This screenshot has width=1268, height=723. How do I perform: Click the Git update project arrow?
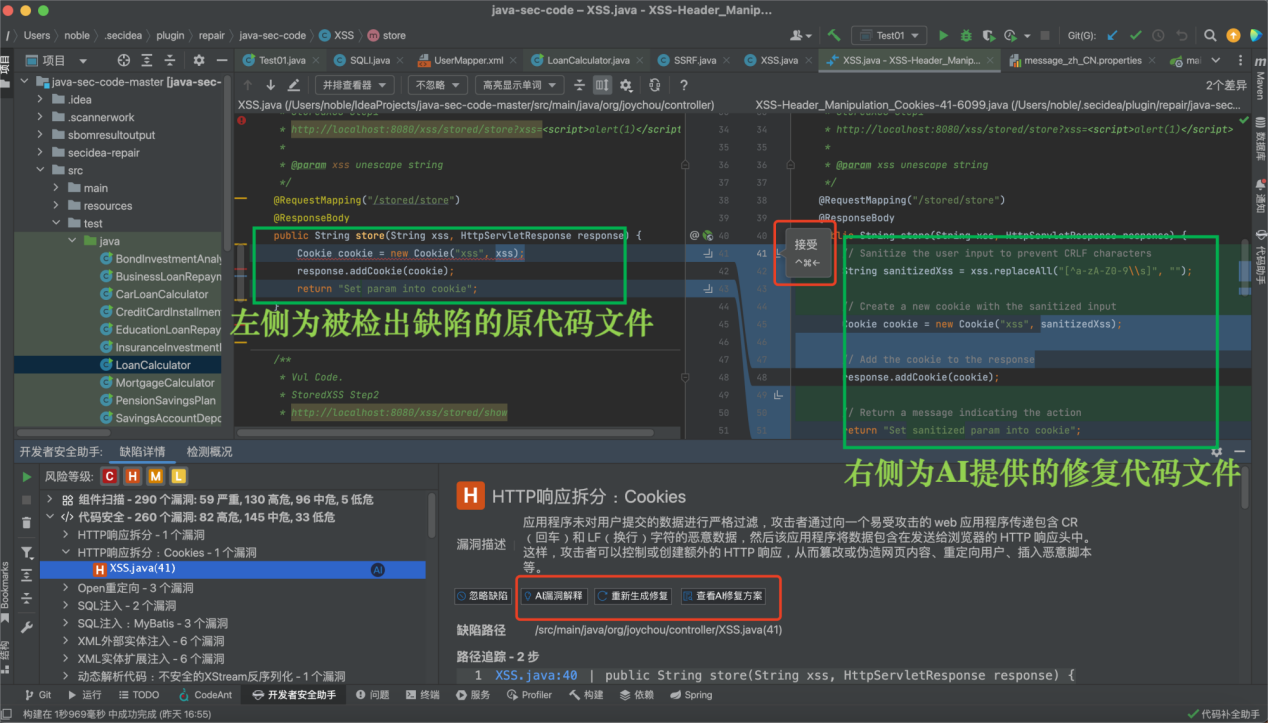[1112, 35]
